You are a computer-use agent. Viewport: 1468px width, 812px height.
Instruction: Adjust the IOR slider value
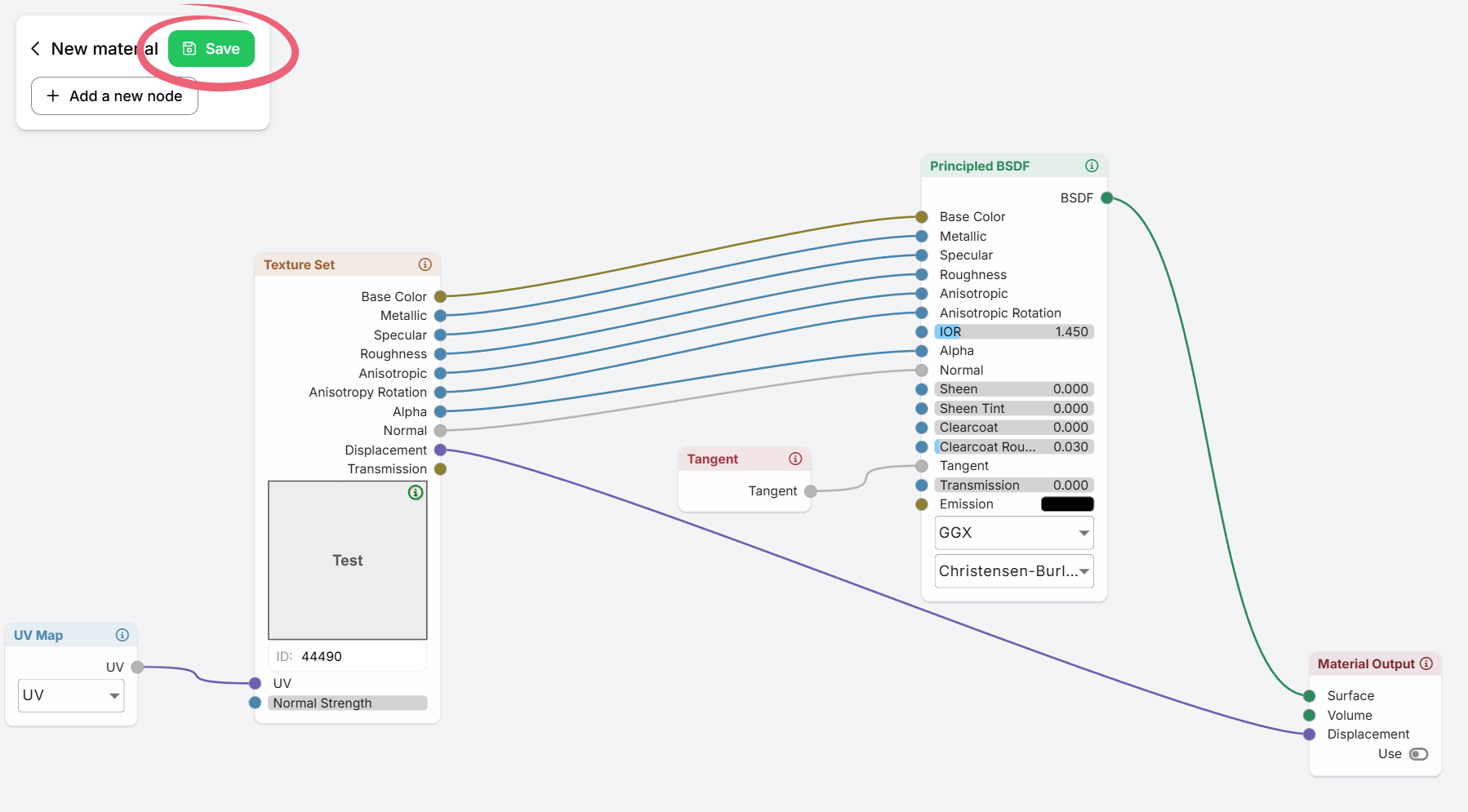point(1013,332)
